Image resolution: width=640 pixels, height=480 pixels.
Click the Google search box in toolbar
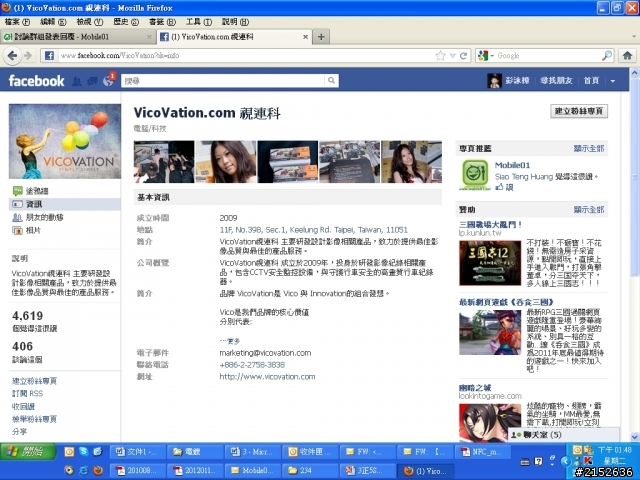[548, 56]
